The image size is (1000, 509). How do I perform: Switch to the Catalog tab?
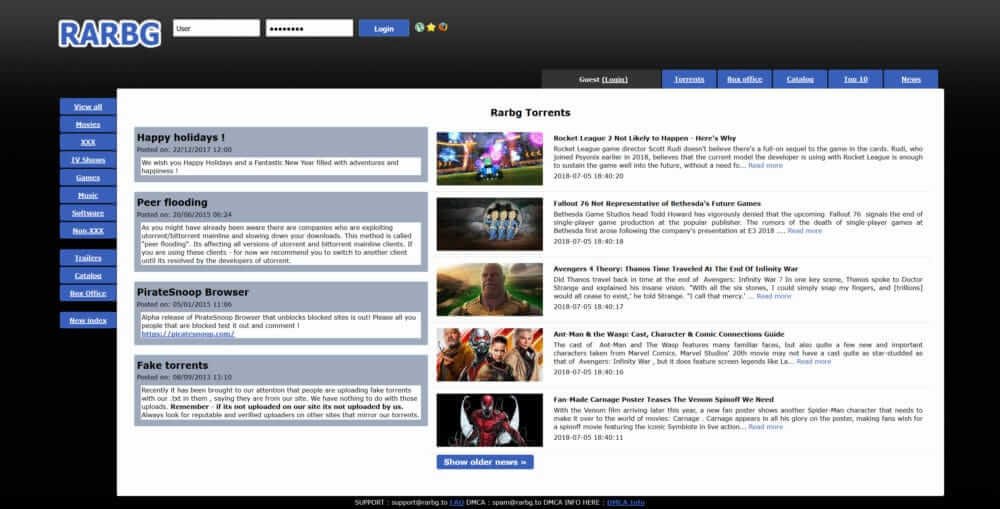click(800, 79)
